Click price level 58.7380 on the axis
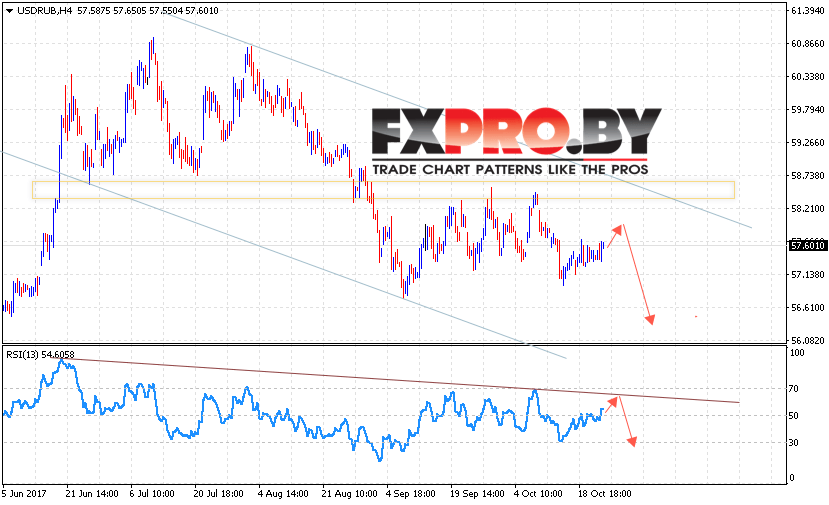Viewport: 829px width, 505px height. (807, 176)
